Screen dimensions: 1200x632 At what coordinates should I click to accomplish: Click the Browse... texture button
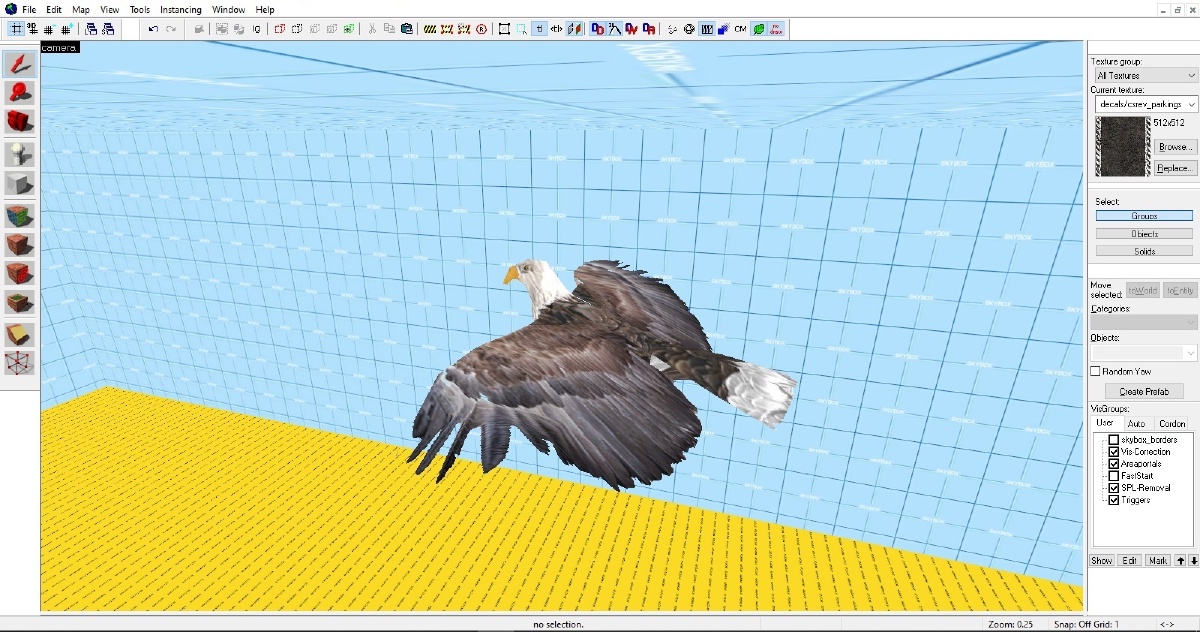(x=1175, y=147)
